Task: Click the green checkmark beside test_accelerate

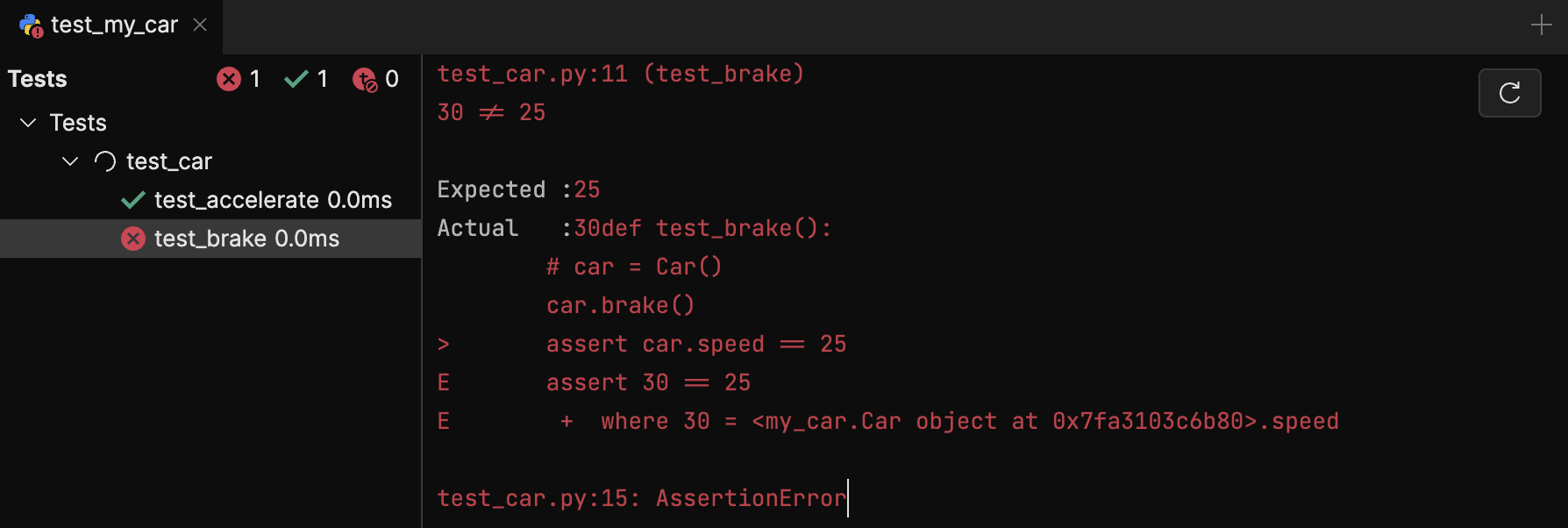Action: click(133, 201)
